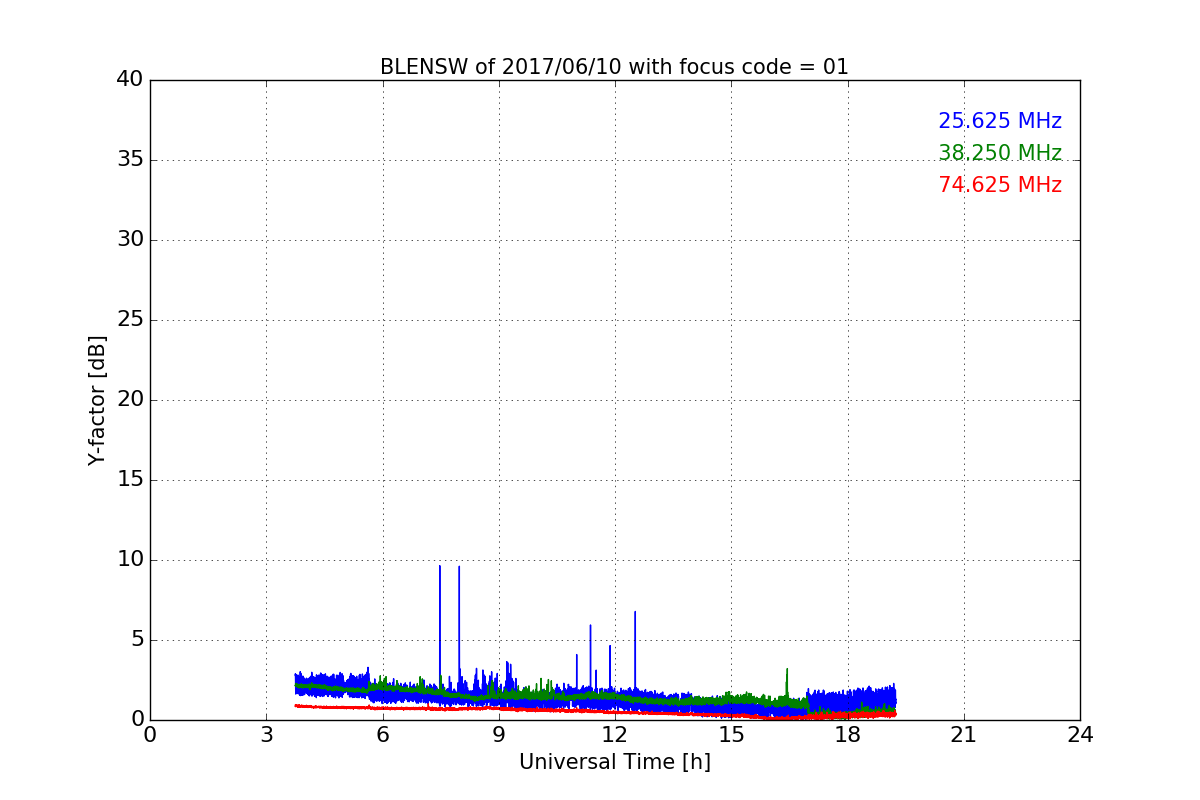Click the y-axis tick label 15
Image resolution: width=1200 pixels, height=800 pixels.
click(130, 479)
